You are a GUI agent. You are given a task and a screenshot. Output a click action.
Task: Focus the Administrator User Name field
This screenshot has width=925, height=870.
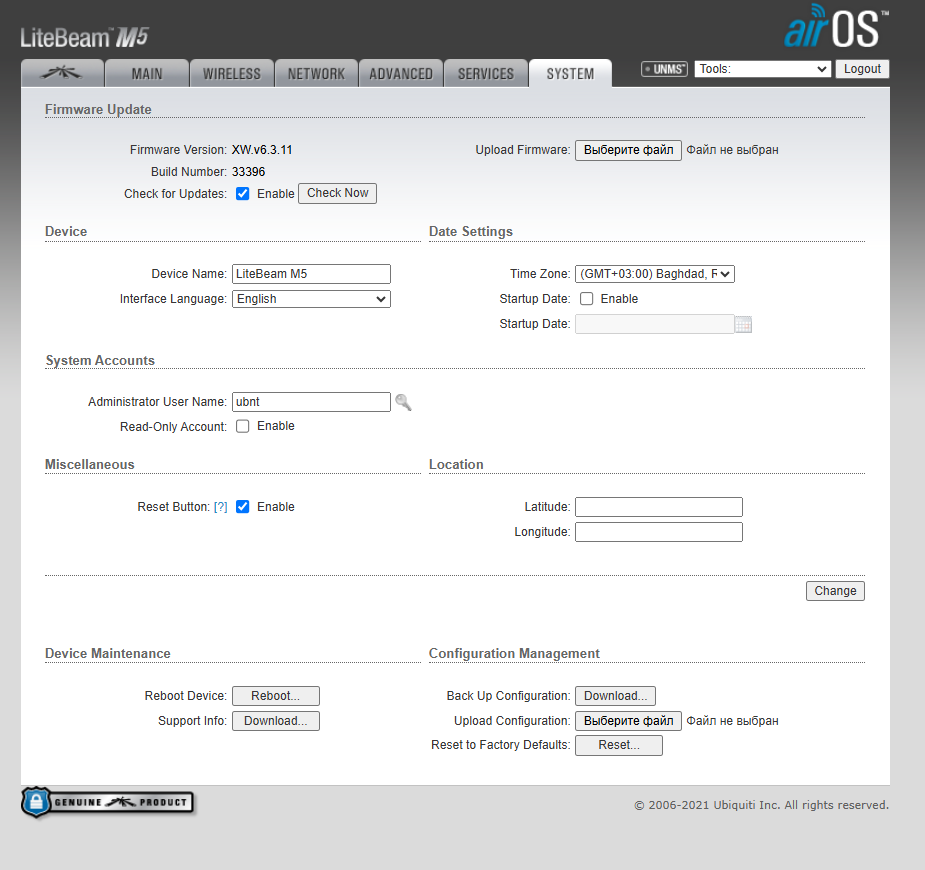[311, 402]
